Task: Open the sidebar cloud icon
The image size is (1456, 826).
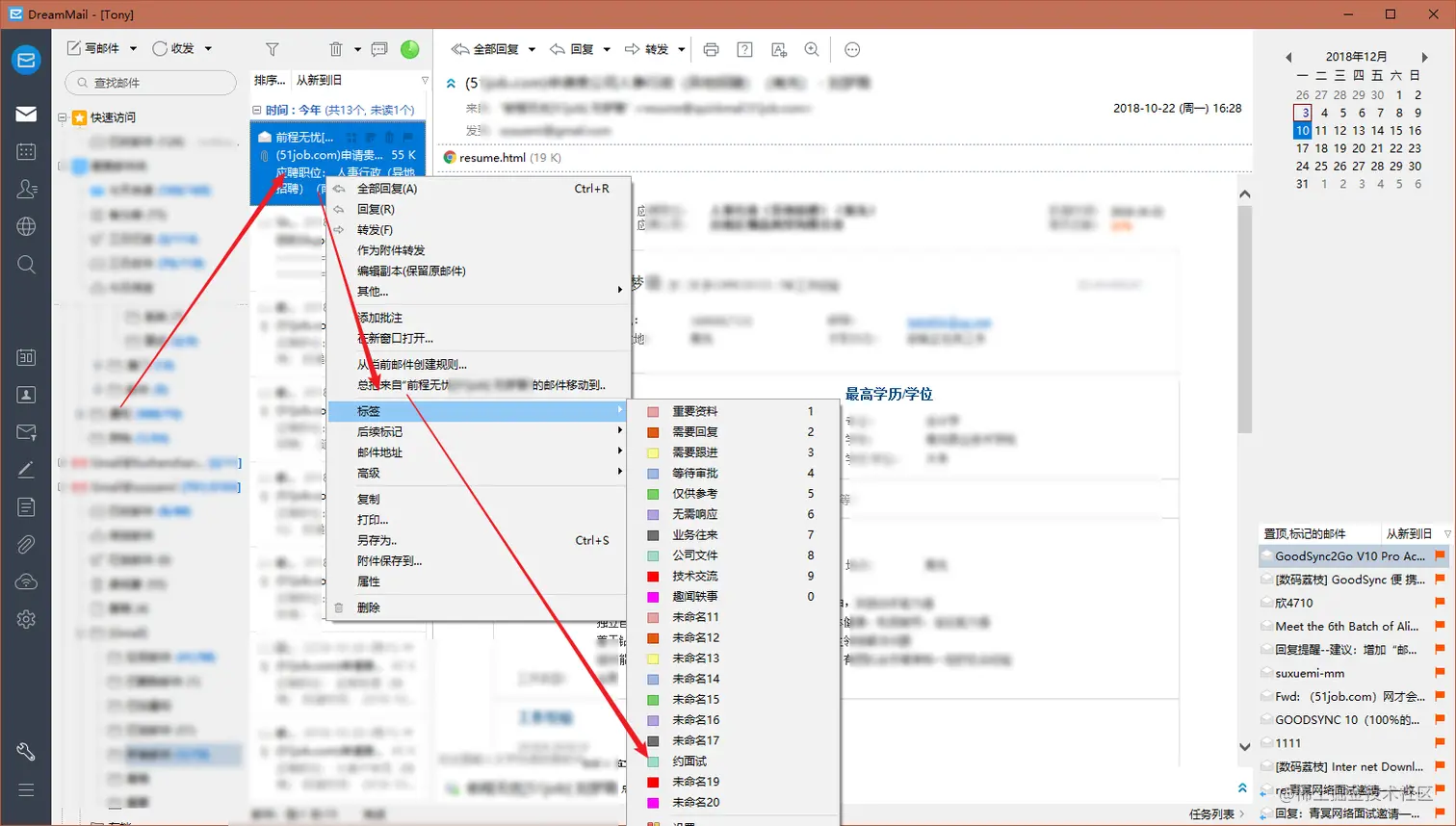Action: [26, 581]
